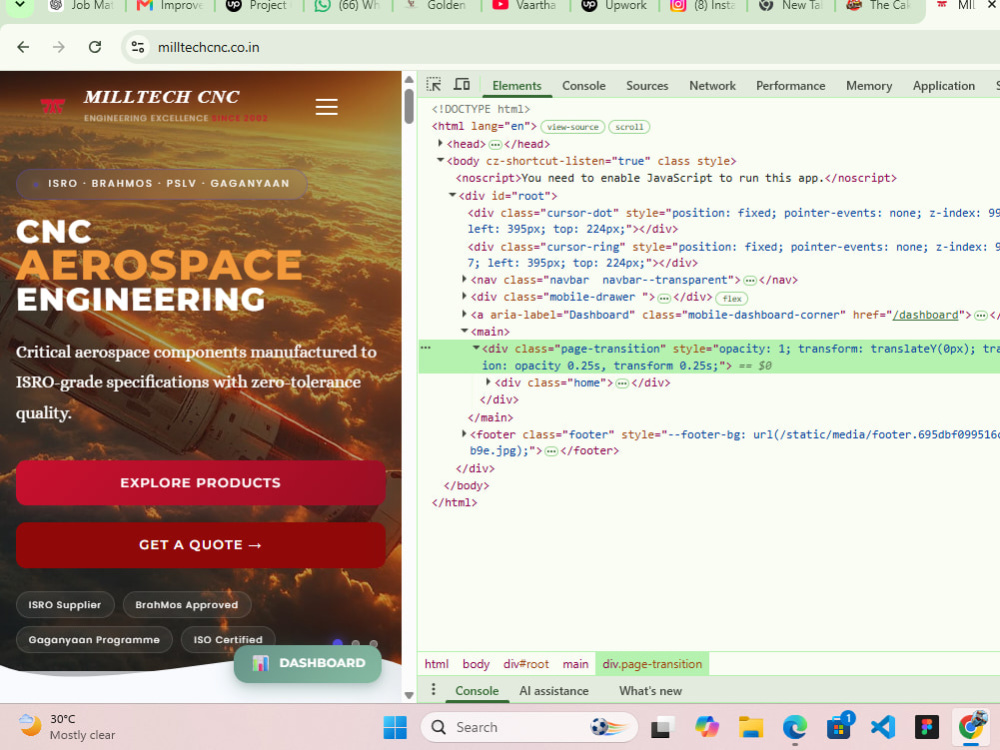Open the Console drawer tab
1000x750 pixels.
pyautogui.click(x=477, y=691)
